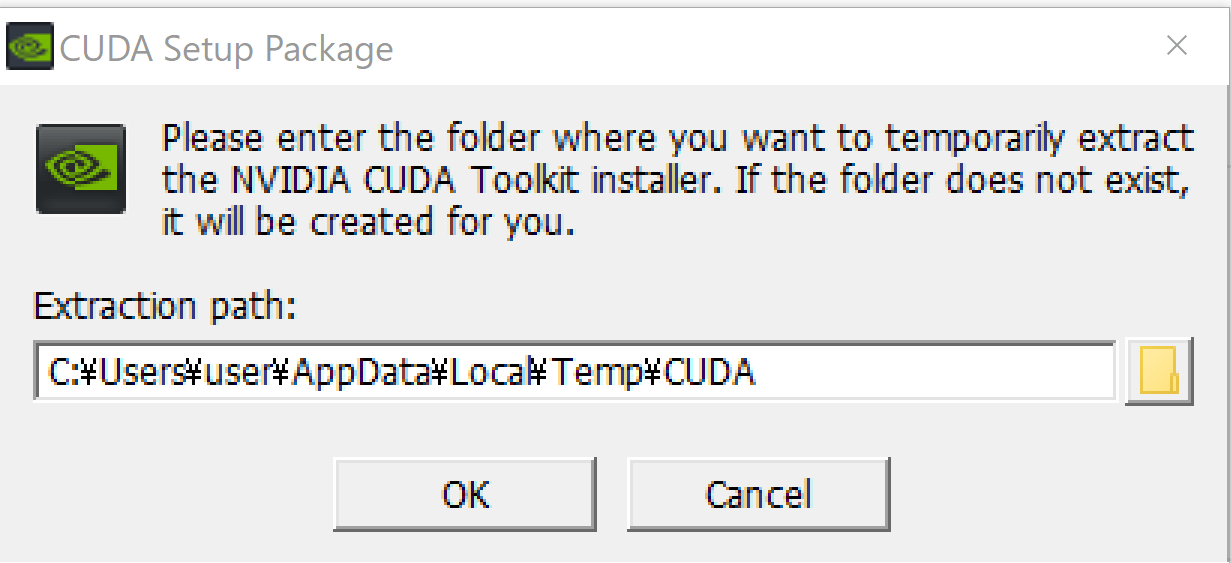Place cursor on "C:" drive letter in path
This screenshot has width=1231, height=563.
(x=59, y=372)
